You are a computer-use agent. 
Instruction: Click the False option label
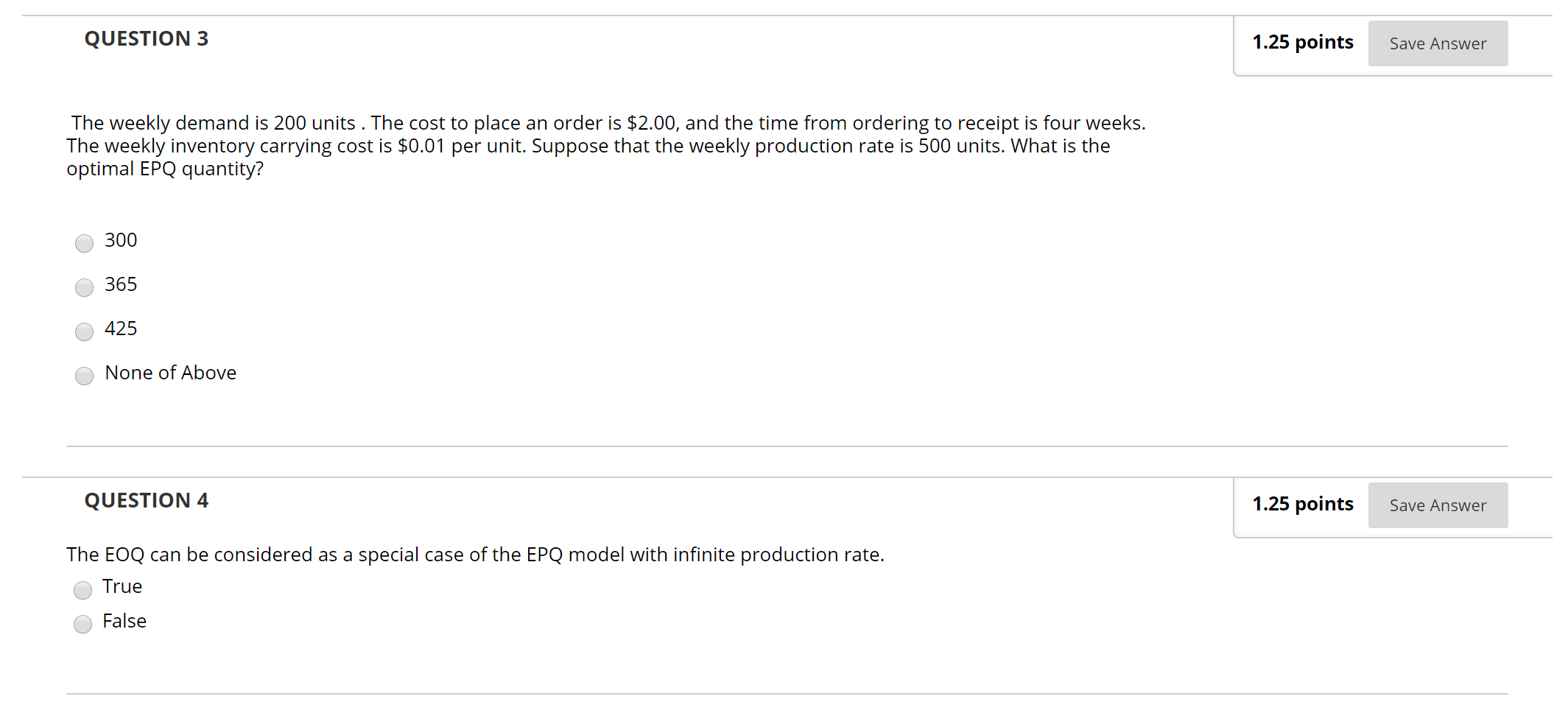pos(124,621)
